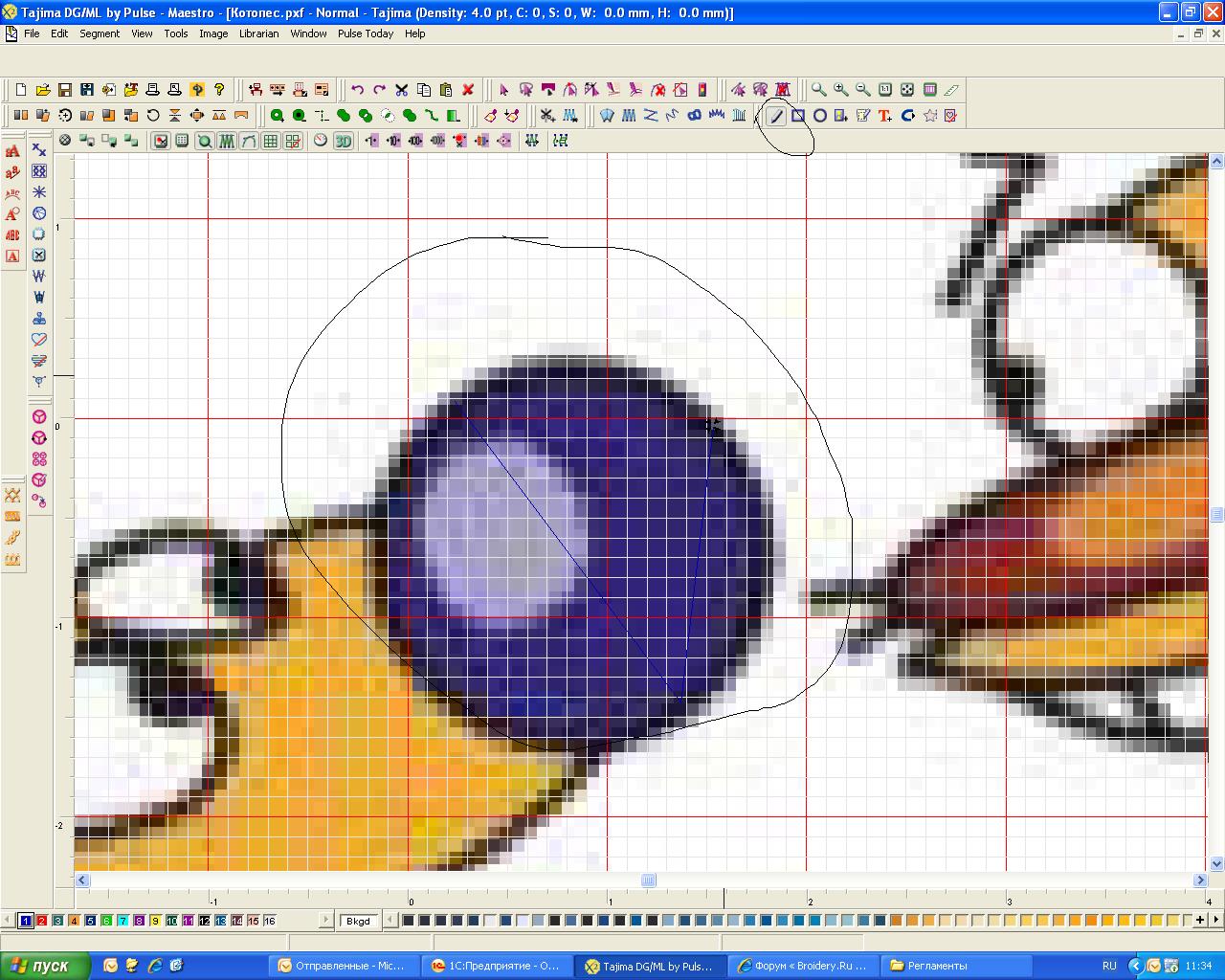
Task: Open the Segment menu
Action: pyautogui.click(x=100, y=33)
